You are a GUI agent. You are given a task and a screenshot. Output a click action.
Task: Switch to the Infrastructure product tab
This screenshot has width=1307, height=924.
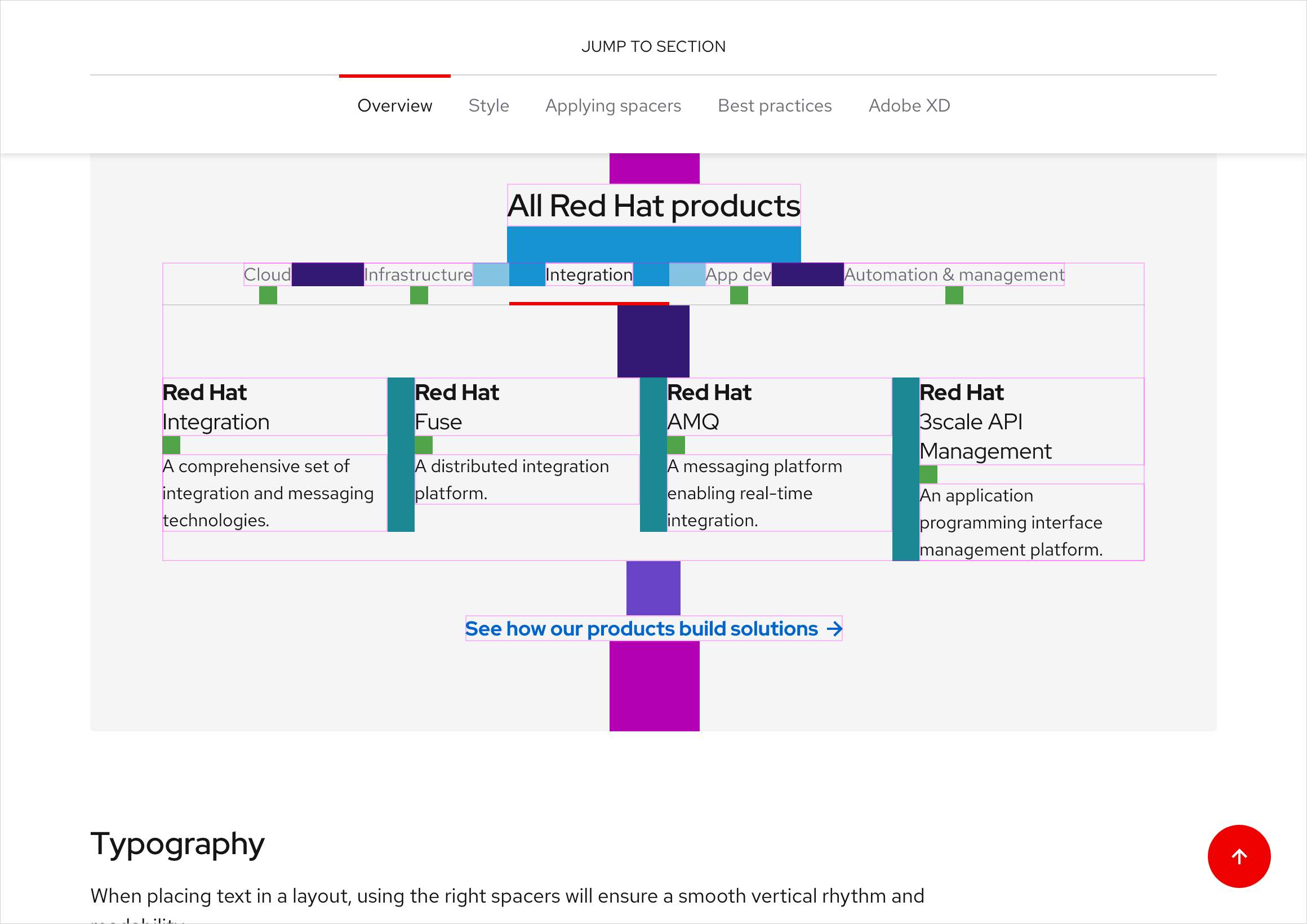click(x=418, y=275)
